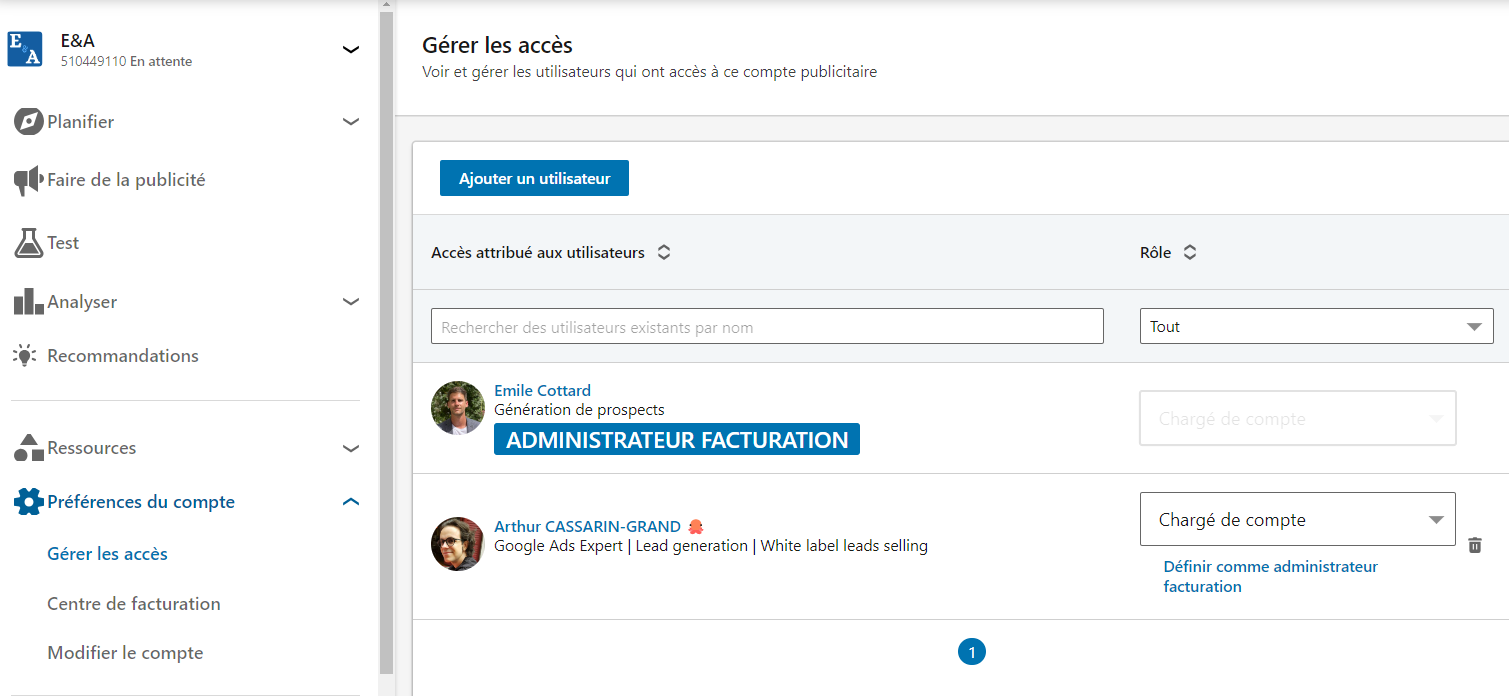Click the Planifier compass icon

[28, 122]
